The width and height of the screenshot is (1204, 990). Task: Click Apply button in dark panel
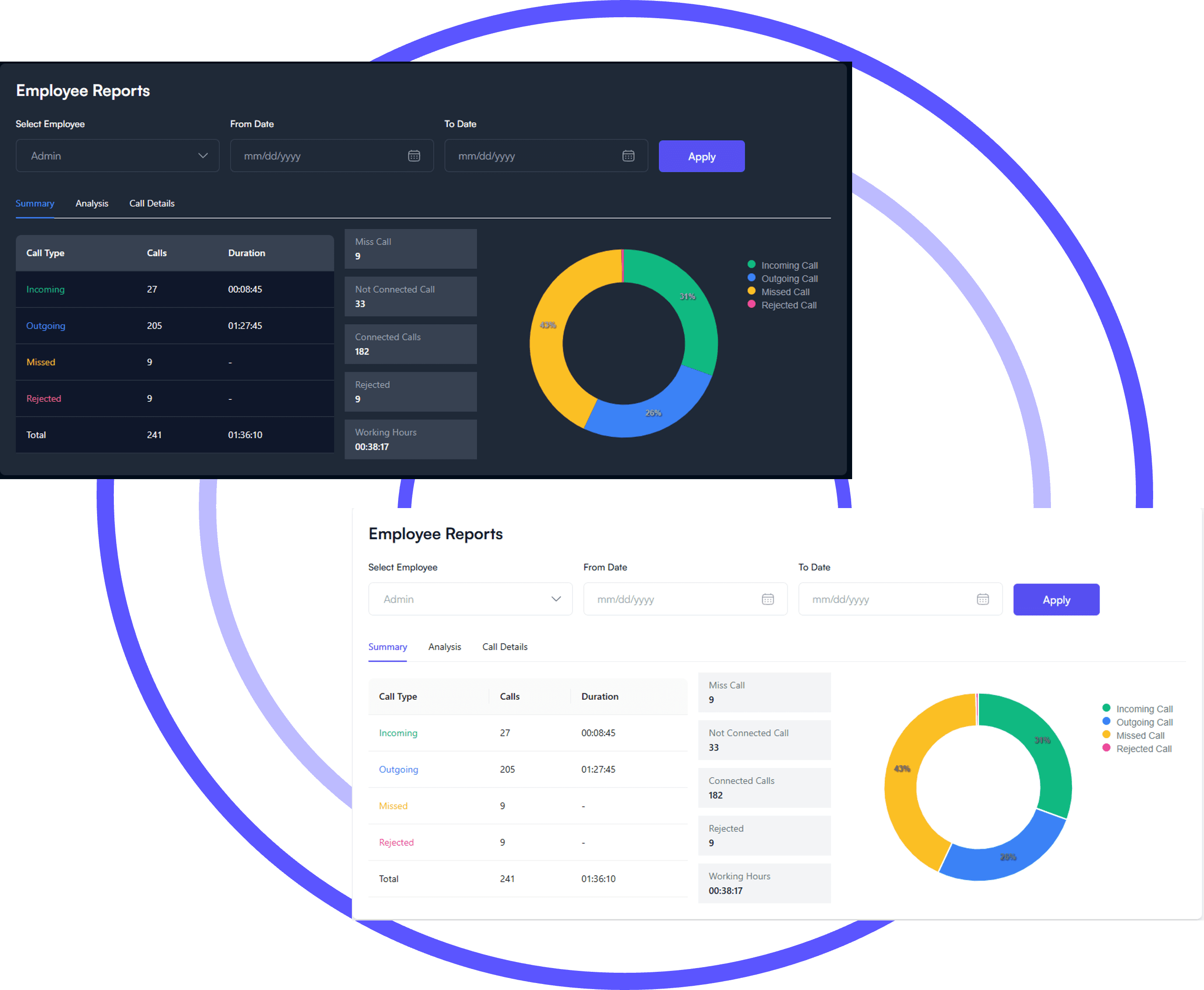(701, 156)
